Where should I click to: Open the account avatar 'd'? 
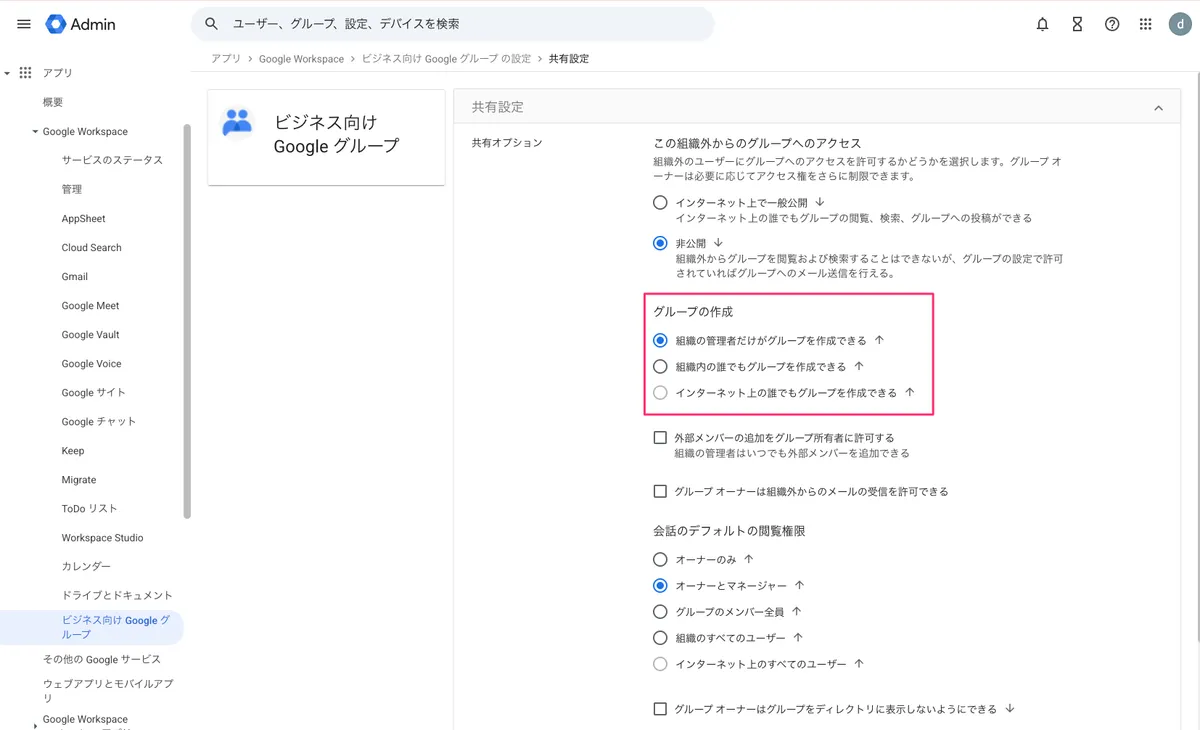[x=1181, y=24]
